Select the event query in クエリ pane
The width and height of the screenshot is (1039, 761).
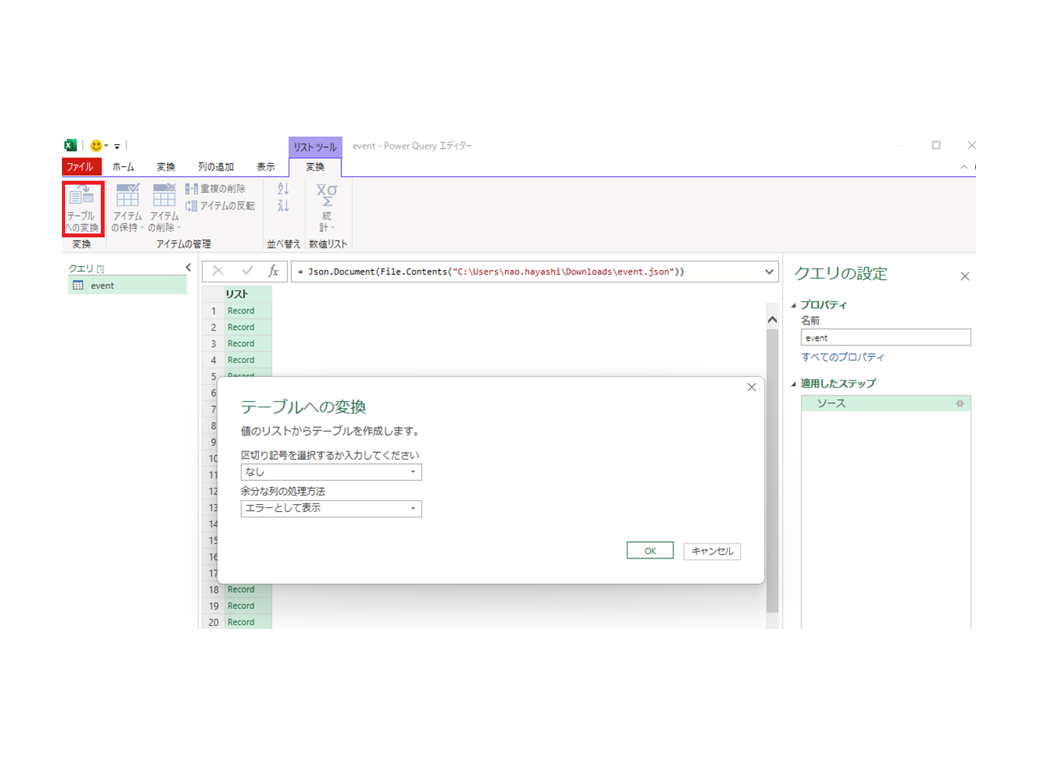(128, 286)
